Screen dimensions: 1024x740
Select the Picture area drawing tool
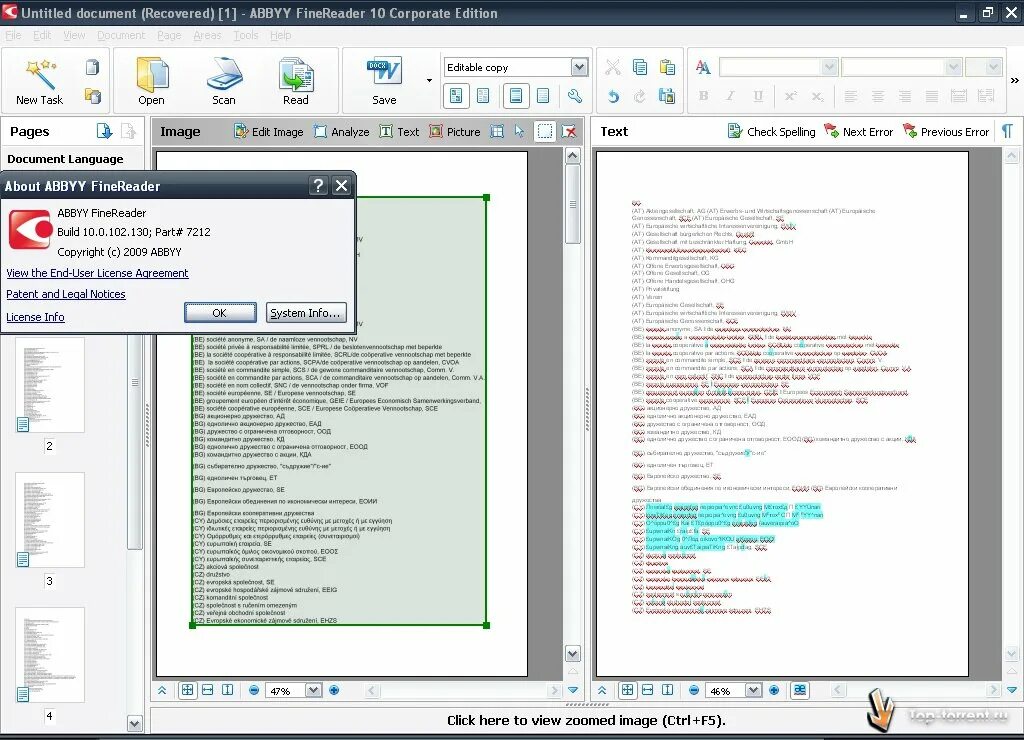tap(455, 132)
